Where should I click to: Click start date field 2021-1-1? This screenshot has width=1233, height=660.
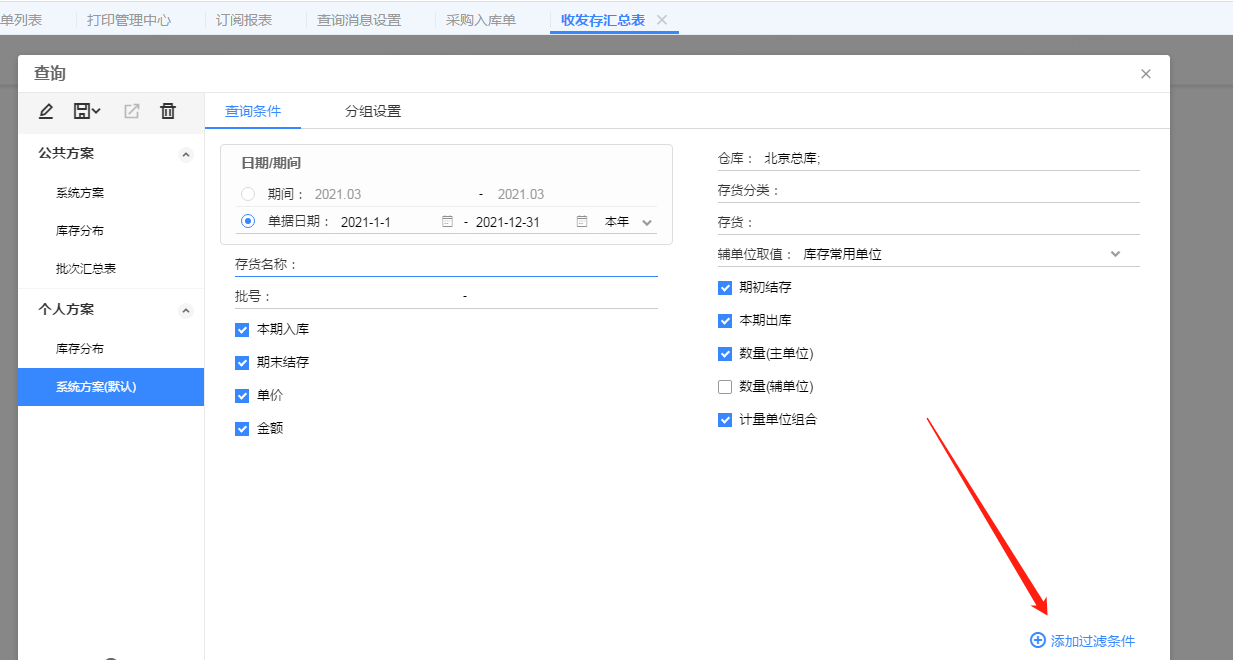point(389,222)
